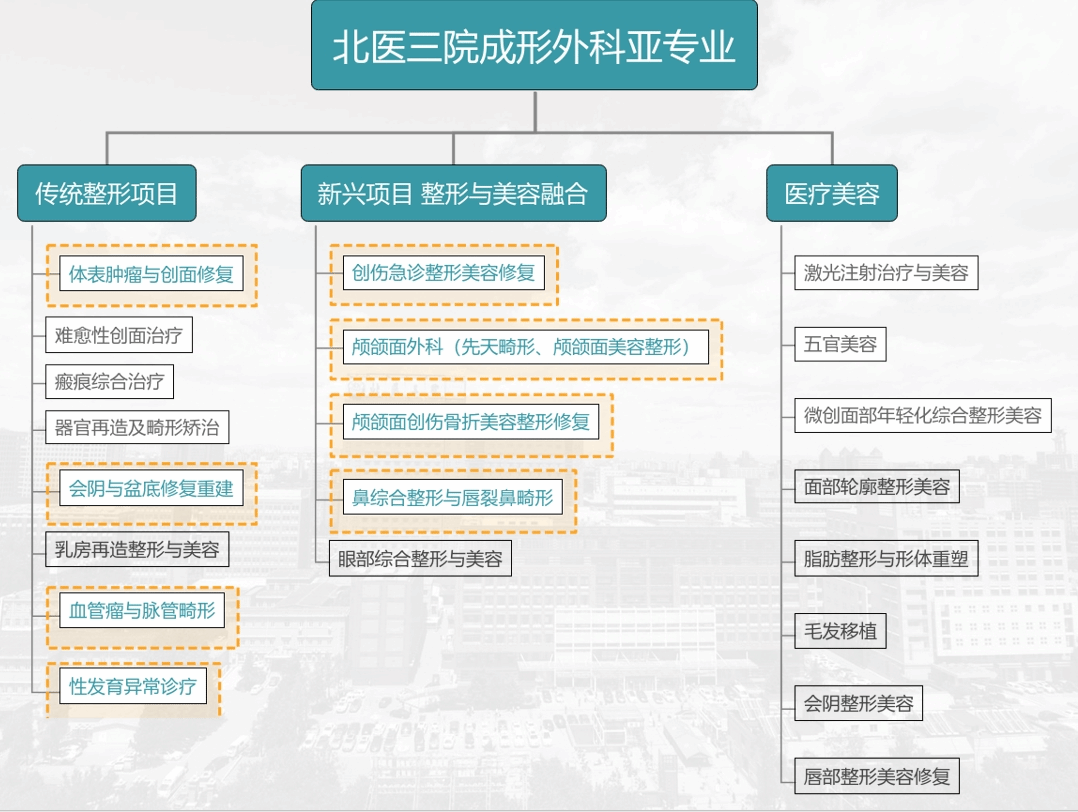Select the 乳房再造整形与美容 item
1078x812 pixels.
(x=137, y=549)
